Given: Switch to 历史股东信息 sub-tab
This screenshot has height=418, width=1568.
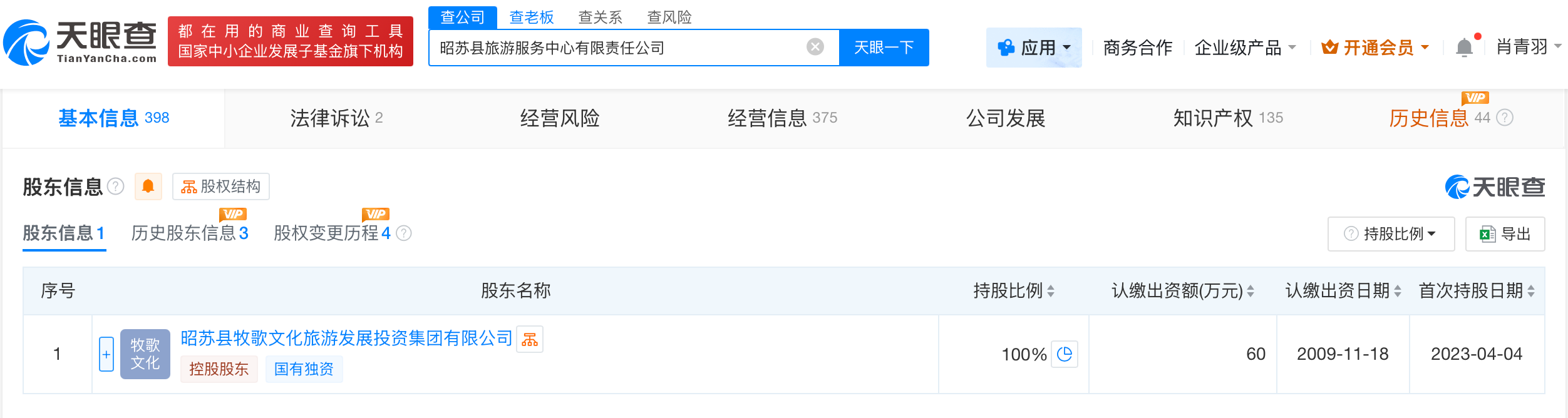Looking at the screenshot, I should pyautogui.click(x=190, y=233).
